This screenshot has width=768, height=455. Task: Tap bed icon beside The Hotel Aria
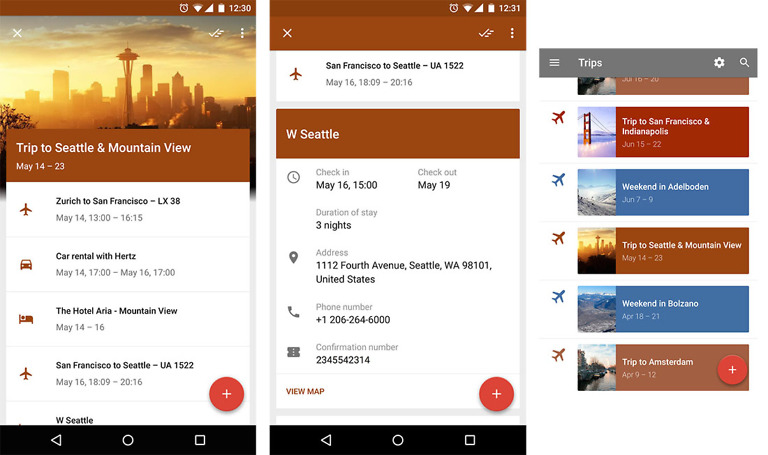26,319
